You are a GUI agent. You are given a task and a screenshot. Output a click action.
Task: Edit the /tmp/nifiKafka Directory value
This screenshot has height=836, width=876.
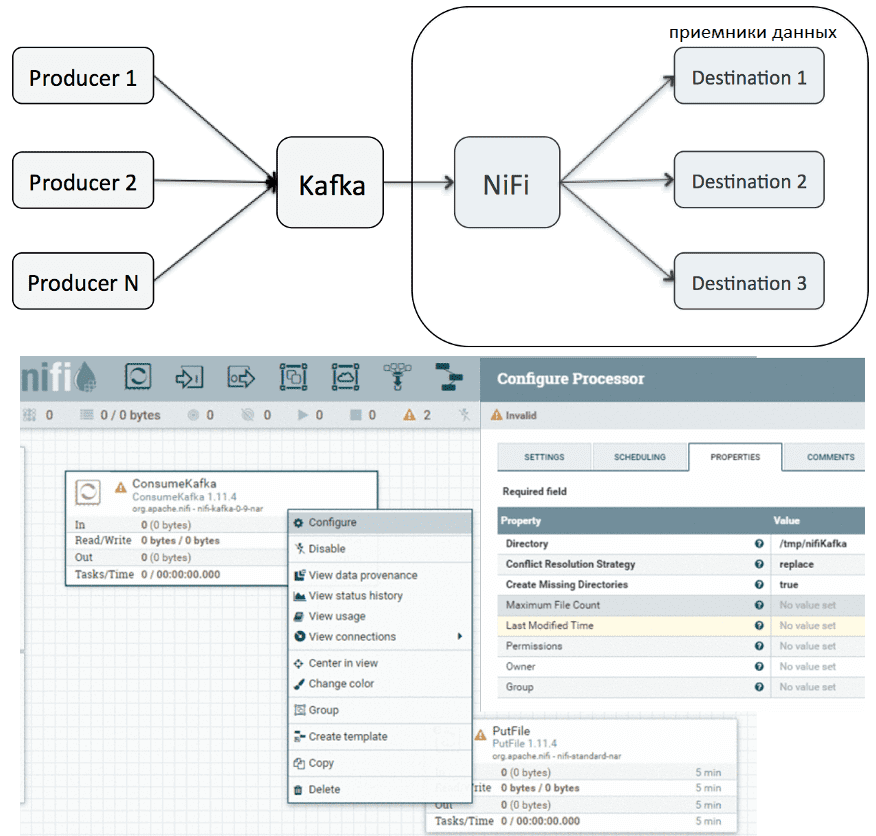tap(812, 543)
